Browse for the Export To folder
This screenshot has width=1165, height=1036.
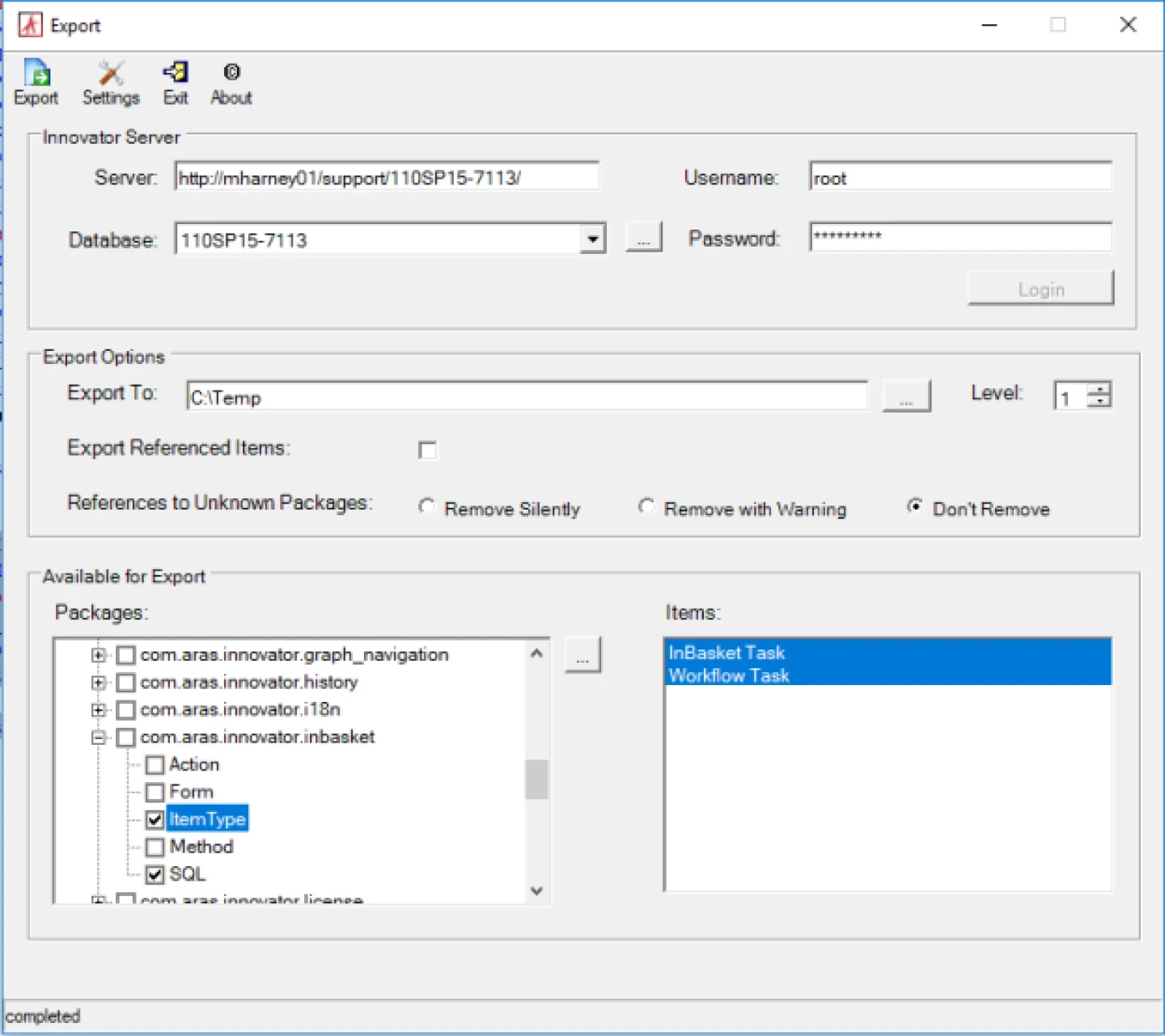coord(906,396)
